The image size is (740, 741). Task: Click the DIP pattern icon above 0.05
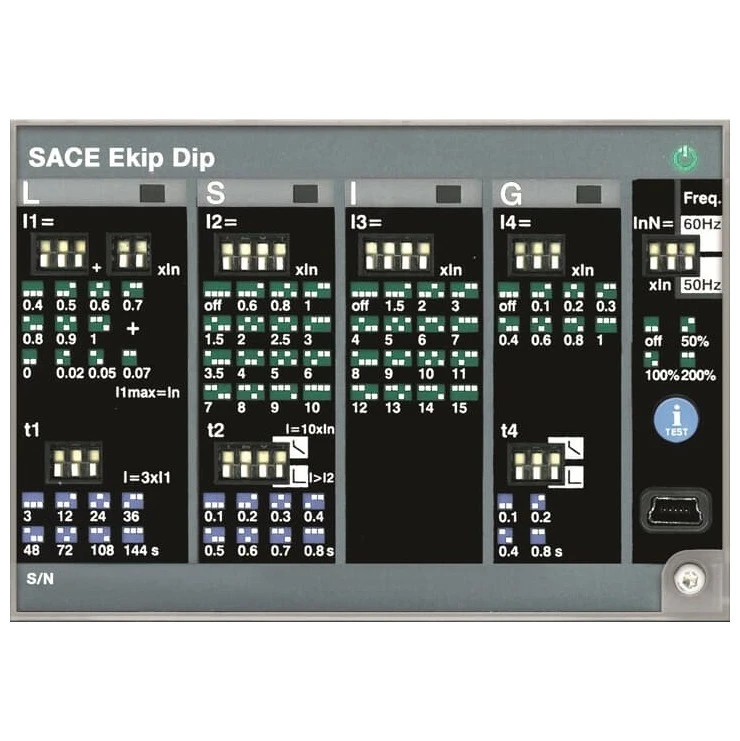(96, 357)
